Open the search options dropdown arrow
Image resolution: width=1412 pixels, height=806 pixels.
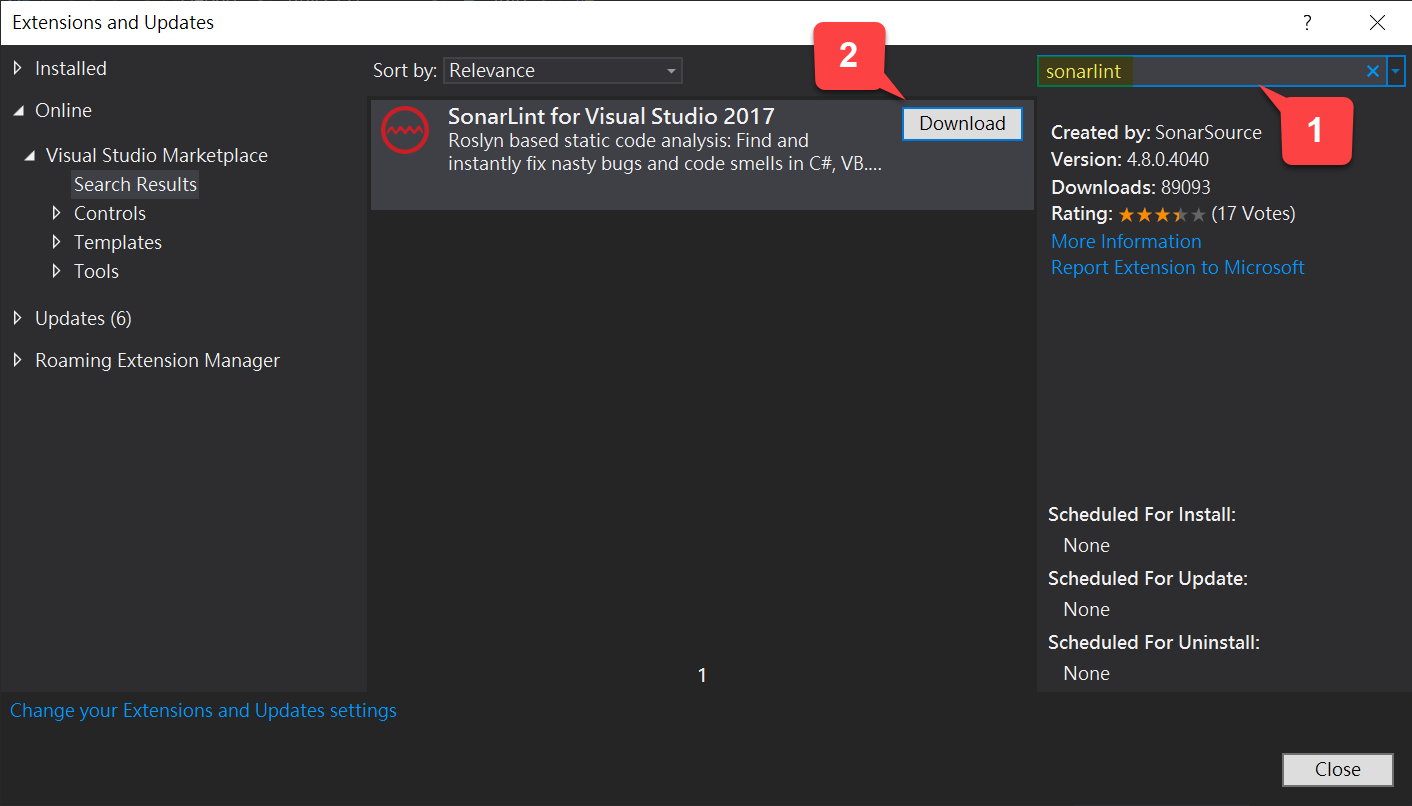[x=1396, y=70]
